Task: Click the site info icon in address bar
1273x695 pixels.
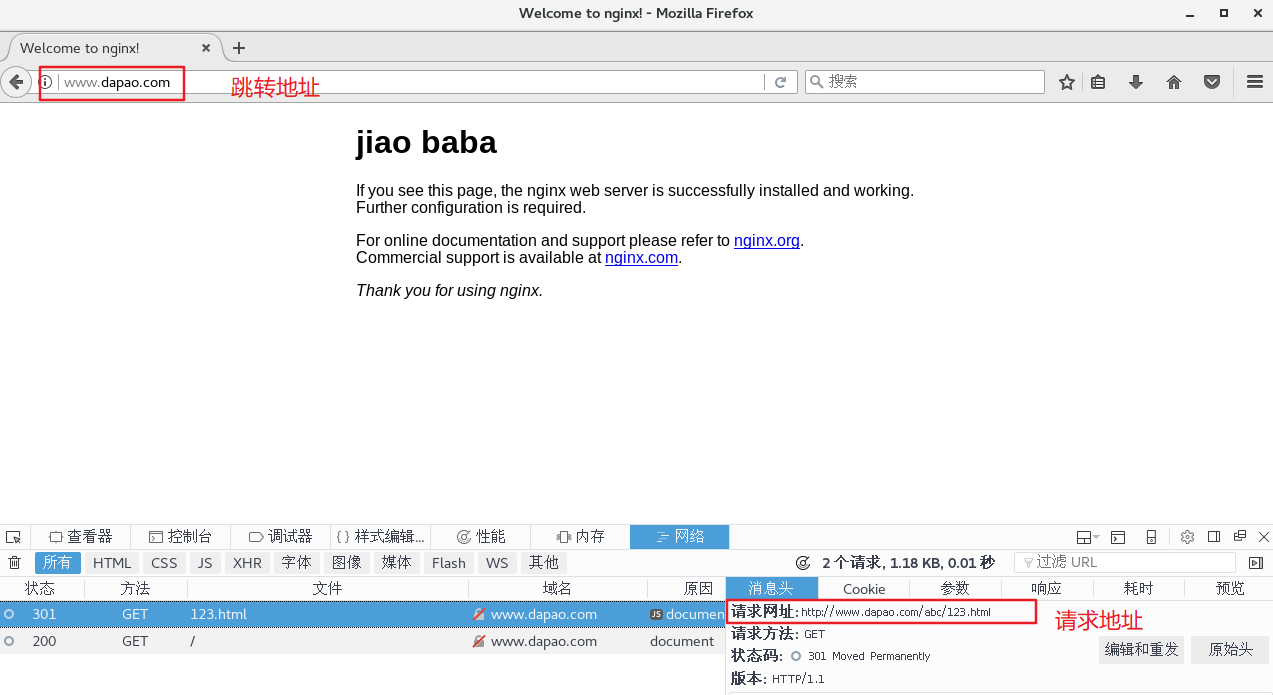Action: [x=47, y=82]
